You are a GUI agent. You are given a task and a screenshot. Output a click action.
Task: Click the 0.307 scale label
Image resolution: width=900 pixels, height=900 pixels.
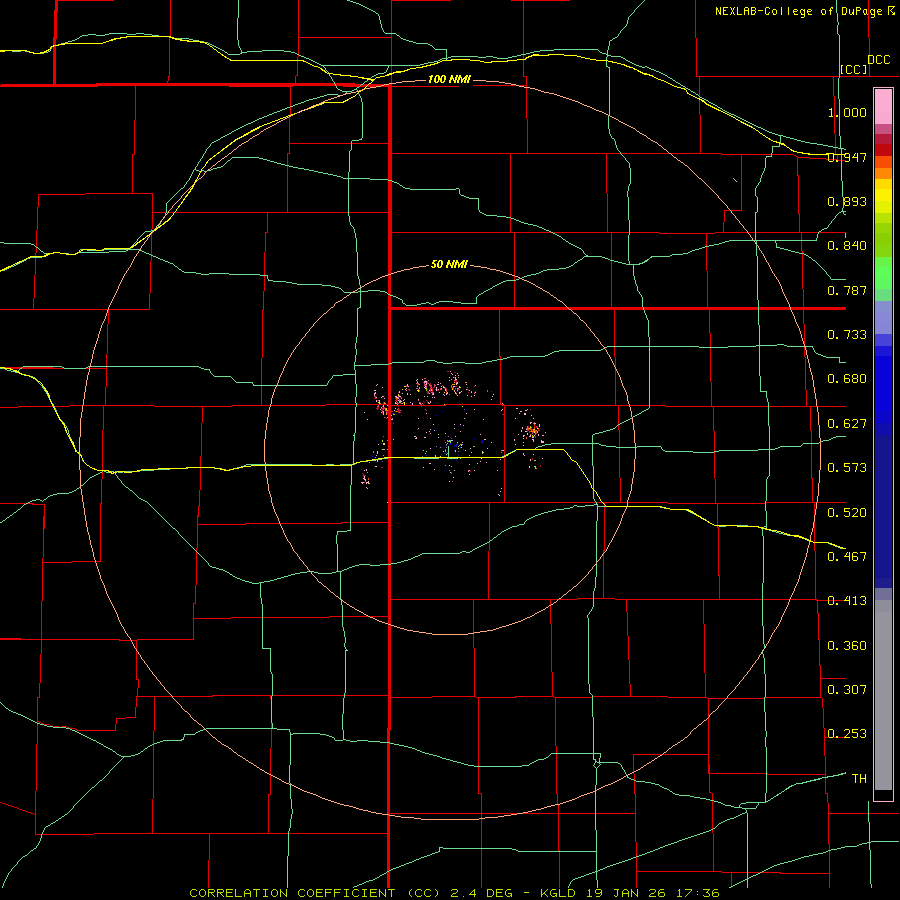click(x=847, y=690)
